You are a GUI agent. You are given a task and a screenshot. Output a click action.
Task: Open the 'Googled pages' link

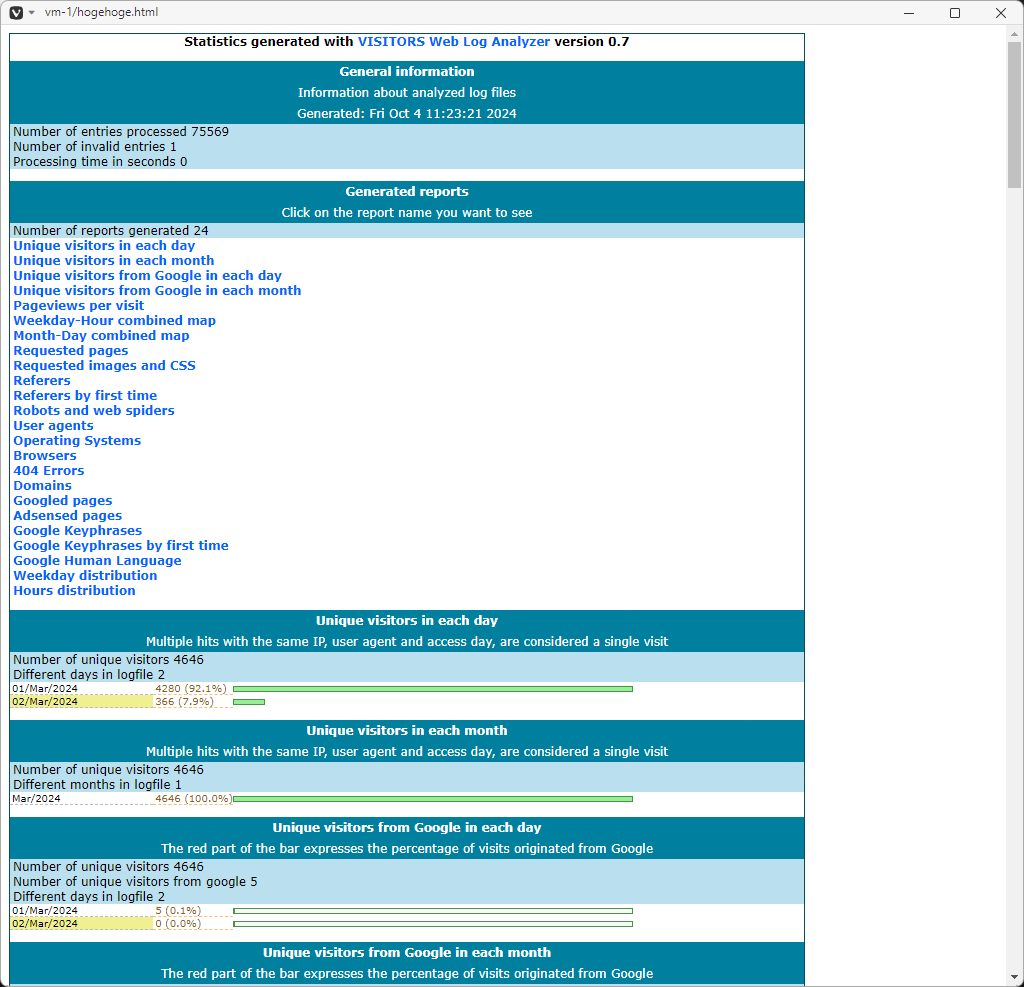click(63, 501)
